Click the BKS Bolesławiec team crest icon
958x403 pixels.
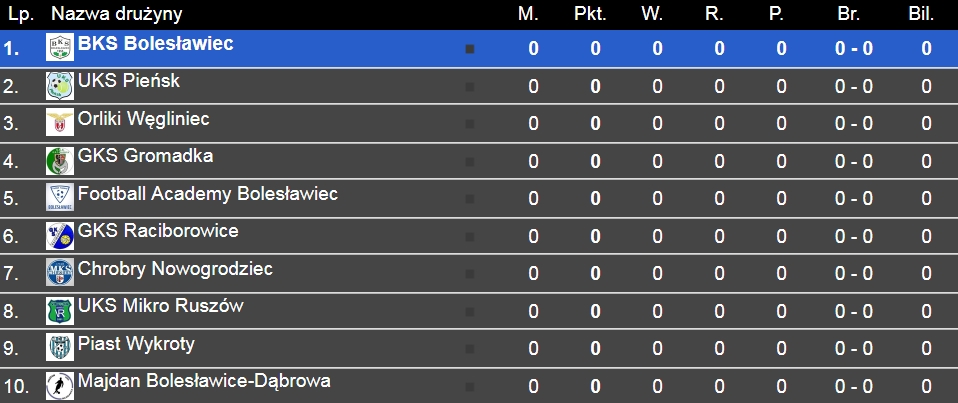pos(60,47)
